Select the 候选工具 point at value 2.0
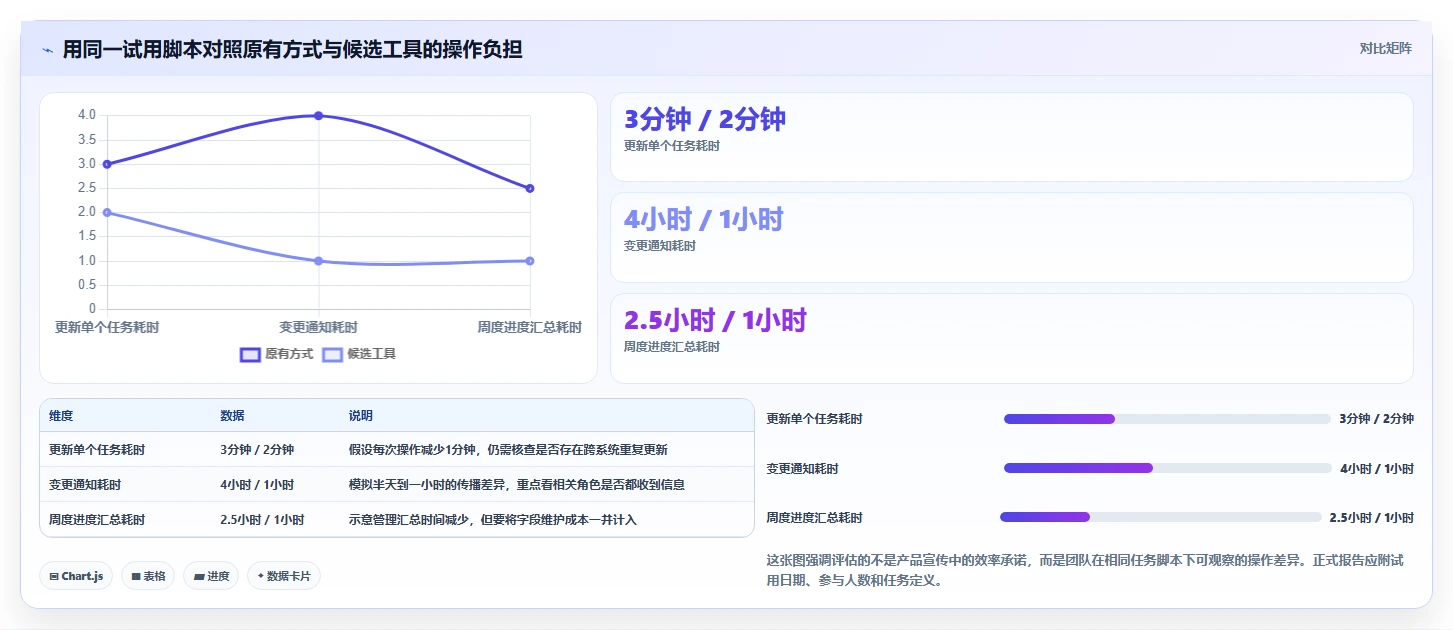The width and height of the screenshot is (1453, 630). pyautogui.click(x=107, y=212)
